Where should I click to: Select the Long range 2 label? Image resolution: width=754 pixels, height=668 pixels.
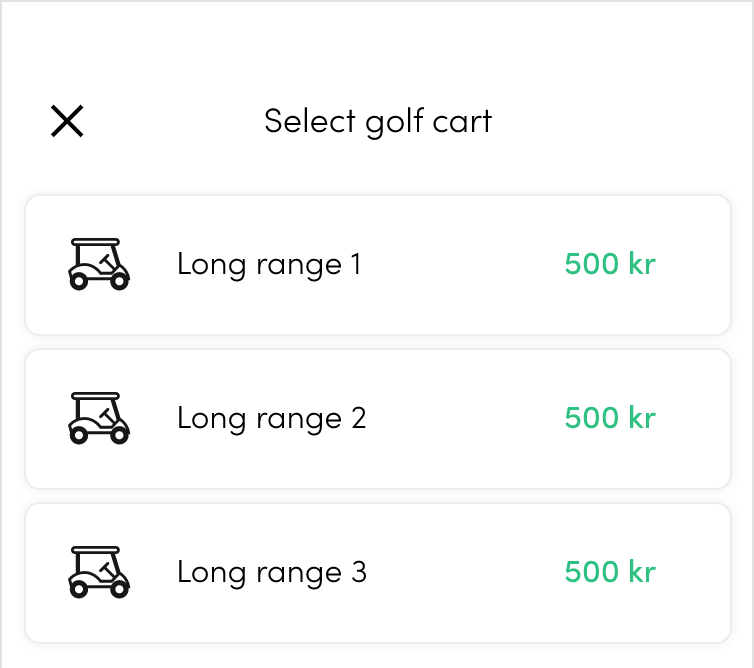click(272, 418)
